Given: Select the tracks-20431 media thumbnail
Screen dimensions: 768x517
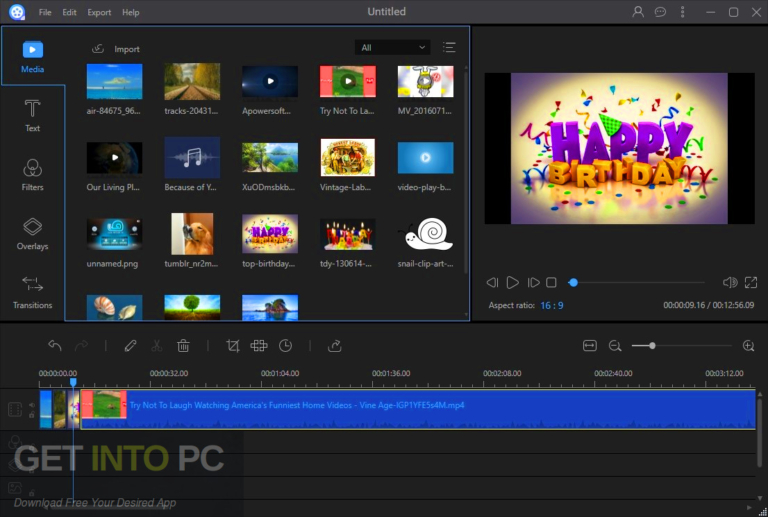Looking at the screenshot, I should [x=192, y=81].
